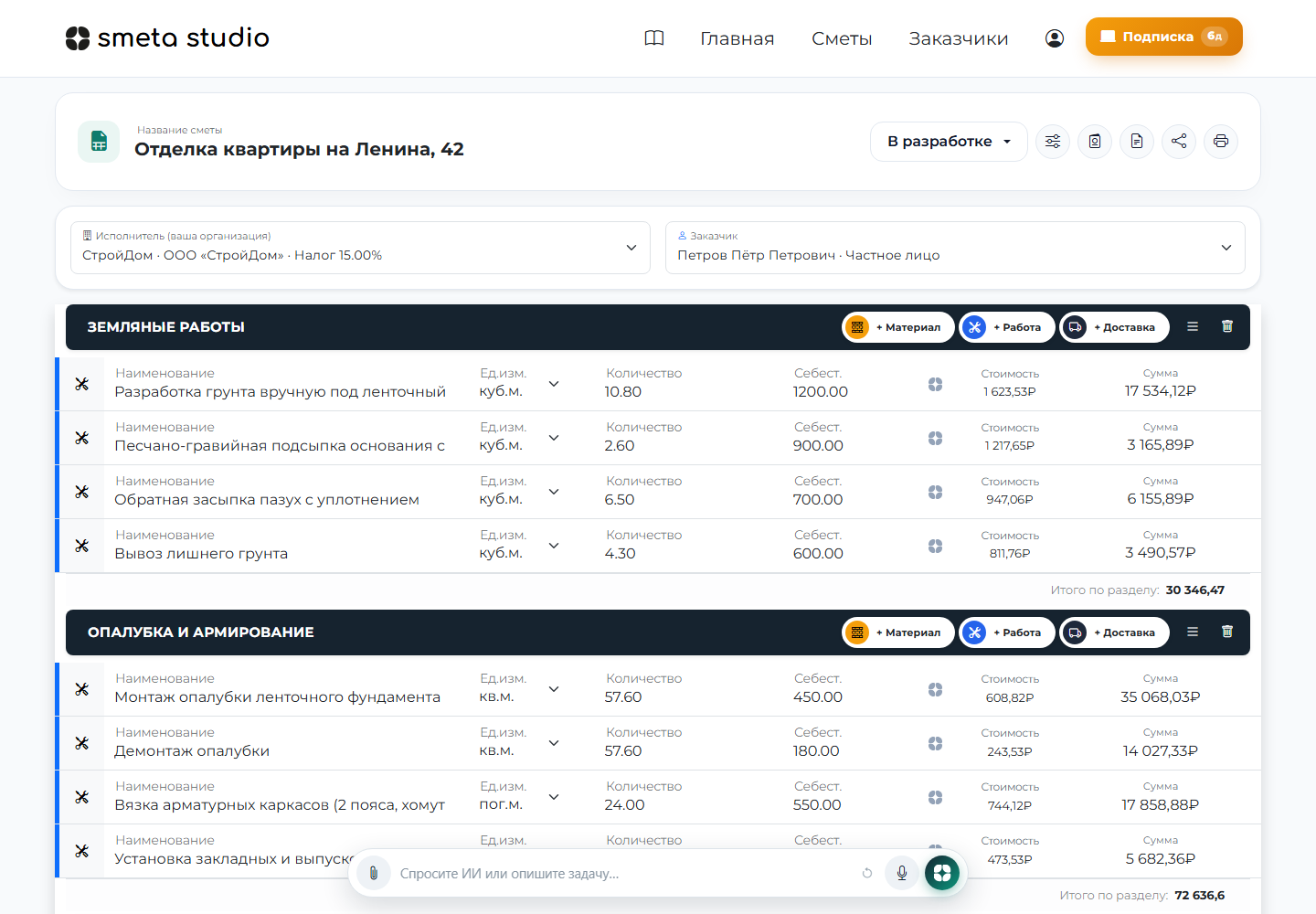Open the ЗЕМЛЯНЫЕ РАБОТЫ section hamburger menu

coord(1193,326)
